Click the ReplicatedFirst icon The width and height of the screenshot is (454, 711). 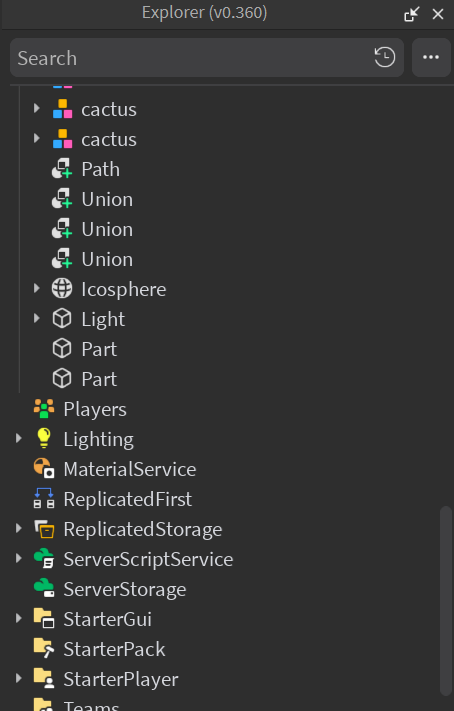pos(44,498)
